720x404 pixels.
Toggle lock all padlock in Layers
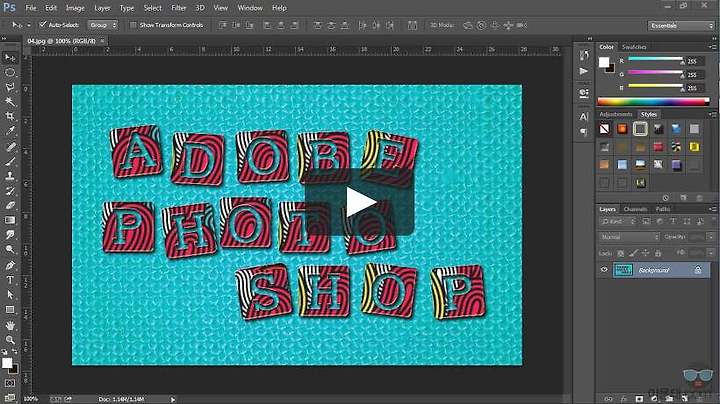point(658,253)
